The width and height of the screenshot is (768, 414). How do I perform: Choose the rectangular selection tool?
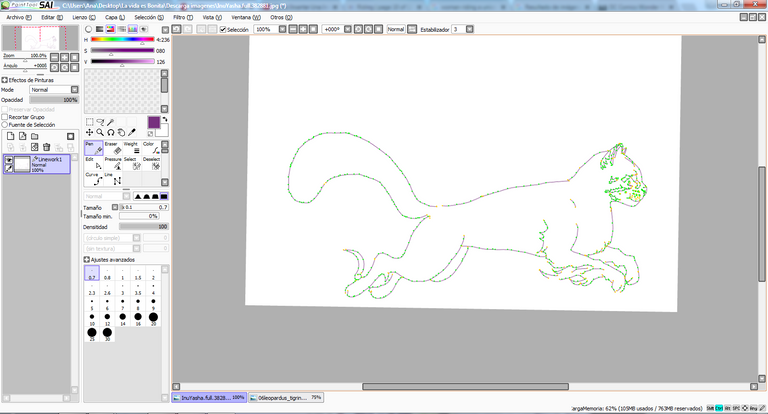coord(90,122)
